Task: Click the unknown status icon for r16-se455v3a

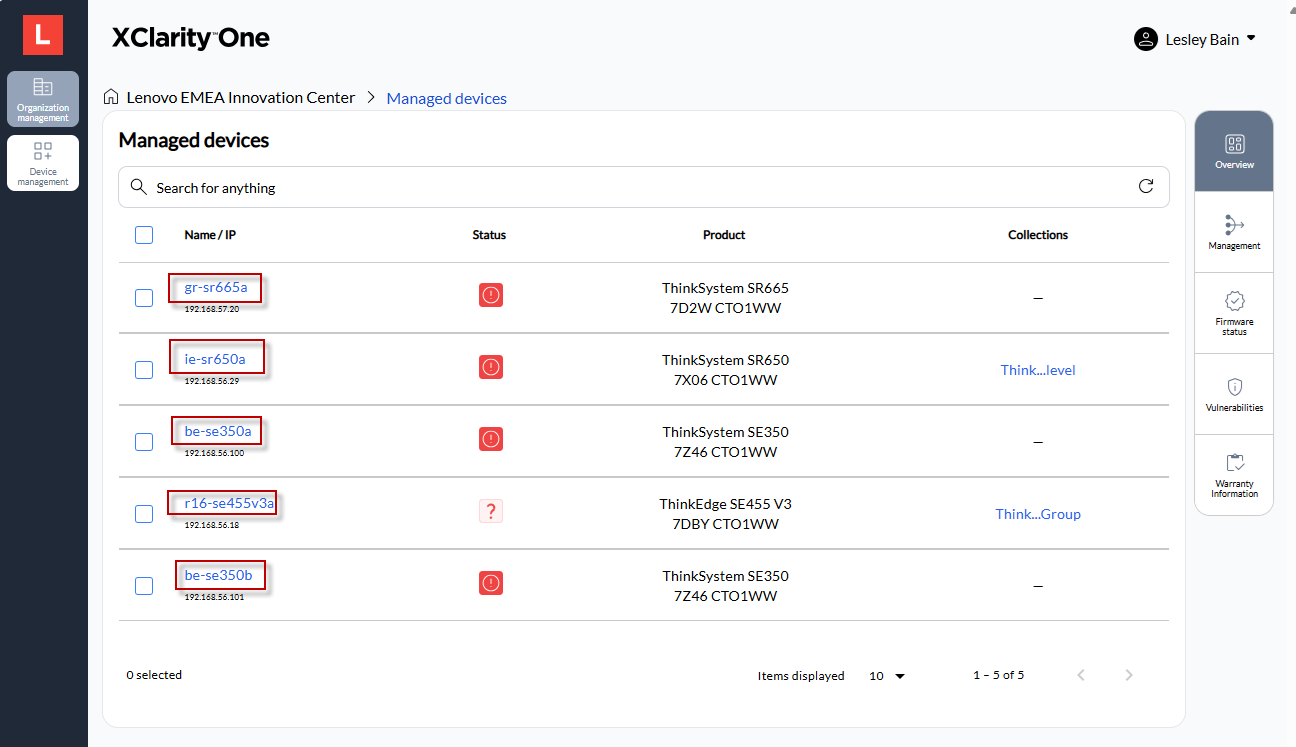Action: [x=490, y=510]
